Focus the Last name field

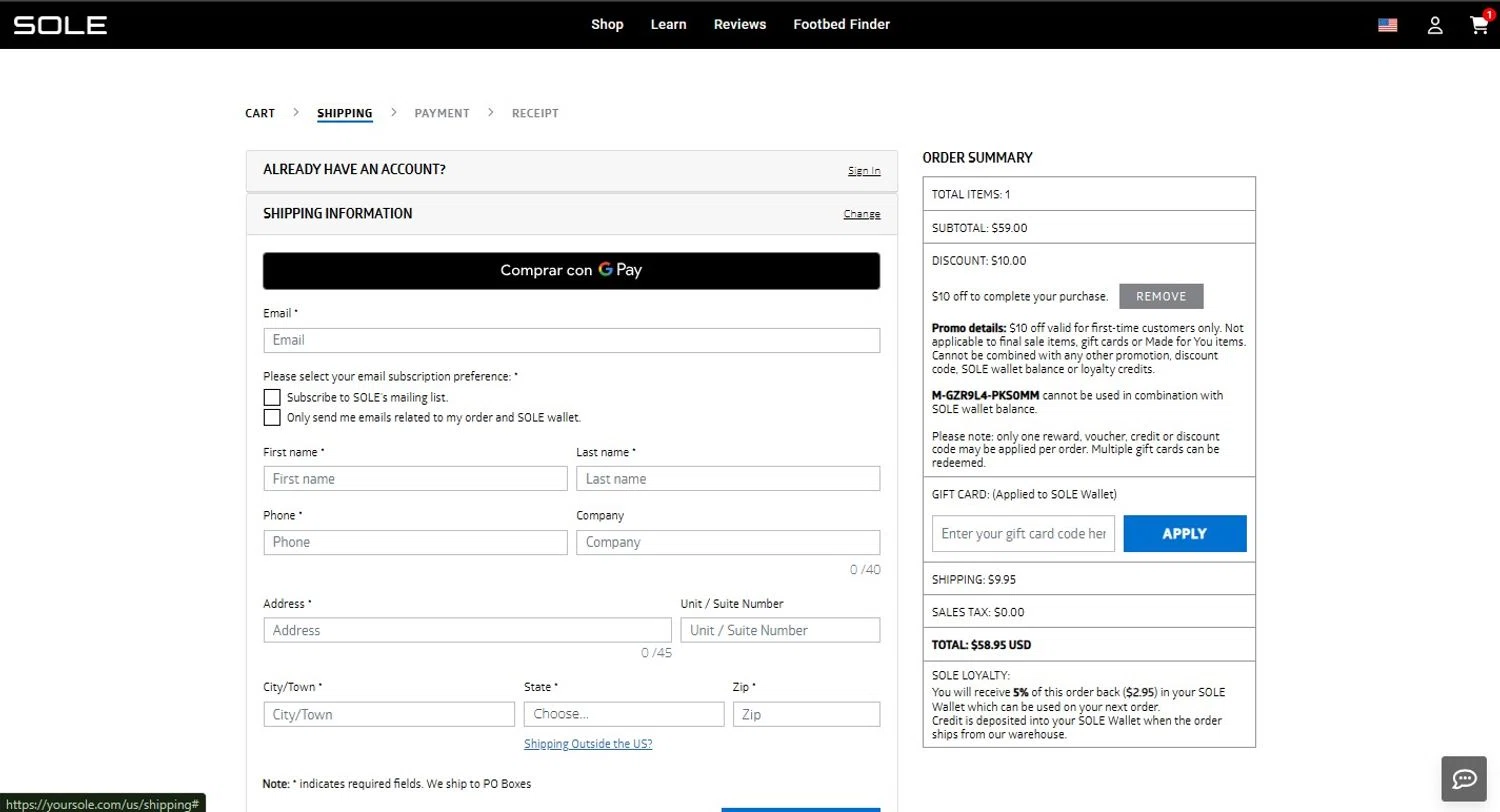728,479
